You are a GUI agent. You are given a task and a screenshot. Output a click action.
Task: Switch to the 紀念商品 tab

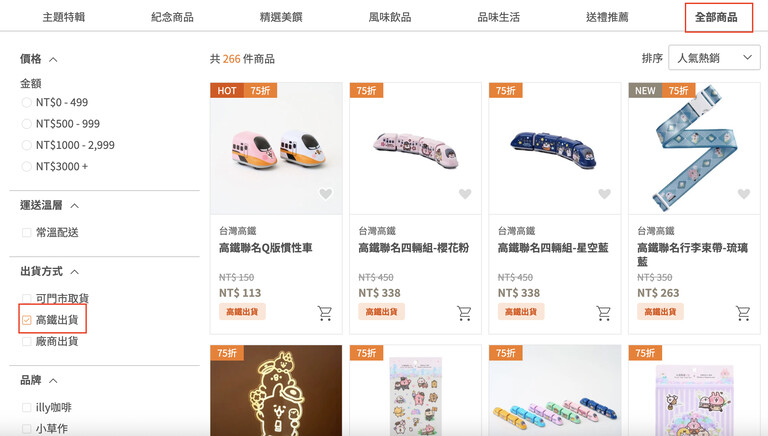coord(172,18)
